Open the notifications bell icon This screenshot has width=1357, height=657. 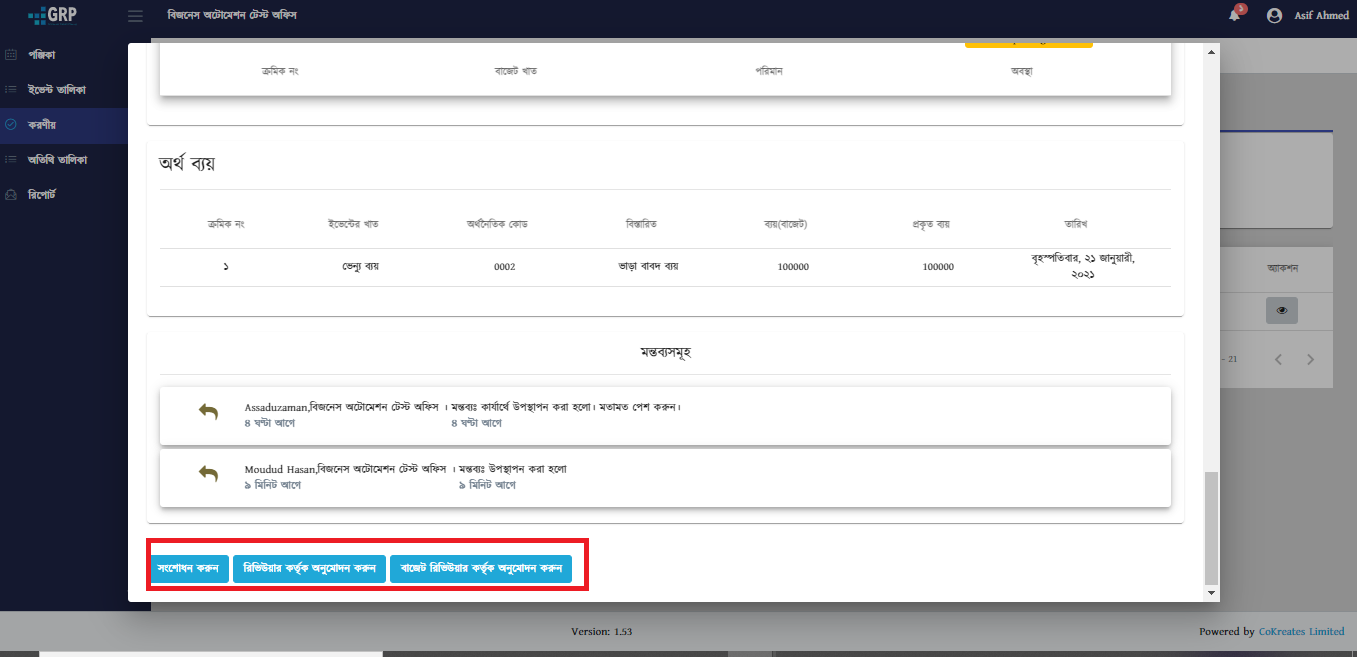pyautogui.click(x=1234, y=15)
